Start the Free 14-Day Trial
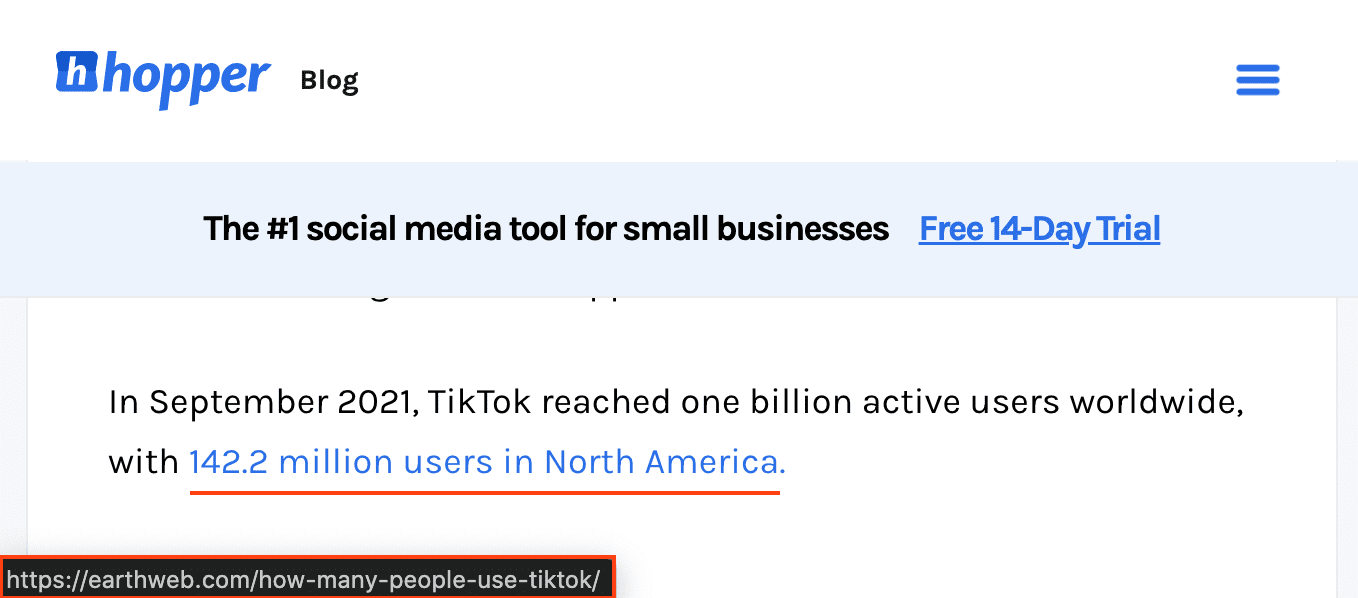 coord(1039,229)
